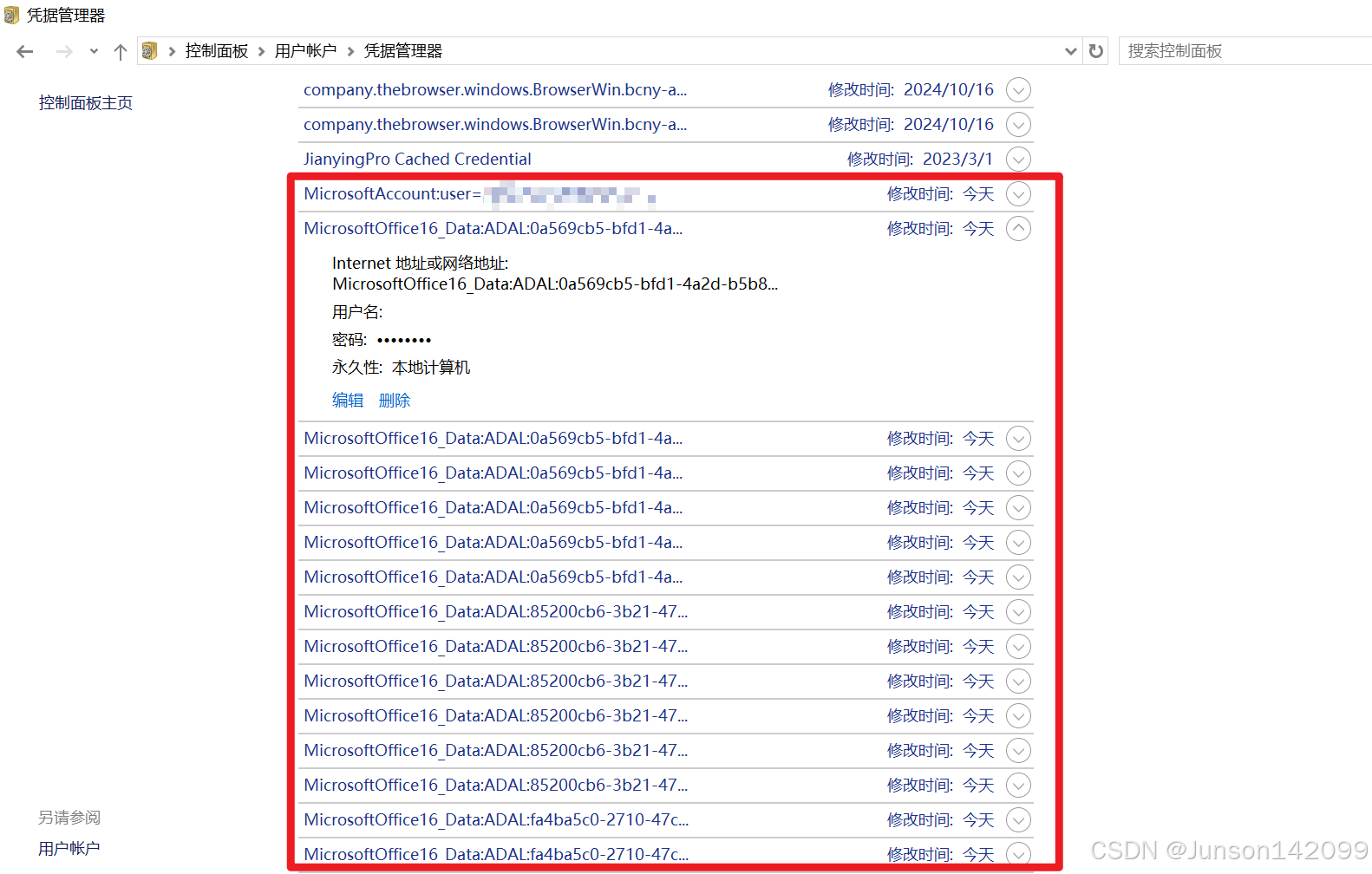Expand JianyingPro Cached Credential chevron

point(1018,160)
